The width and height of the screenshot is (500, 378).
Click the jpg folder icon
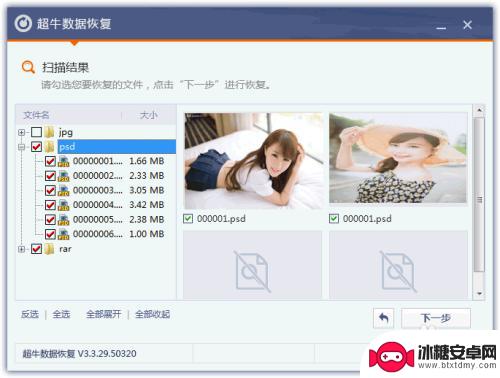point(49,132)
